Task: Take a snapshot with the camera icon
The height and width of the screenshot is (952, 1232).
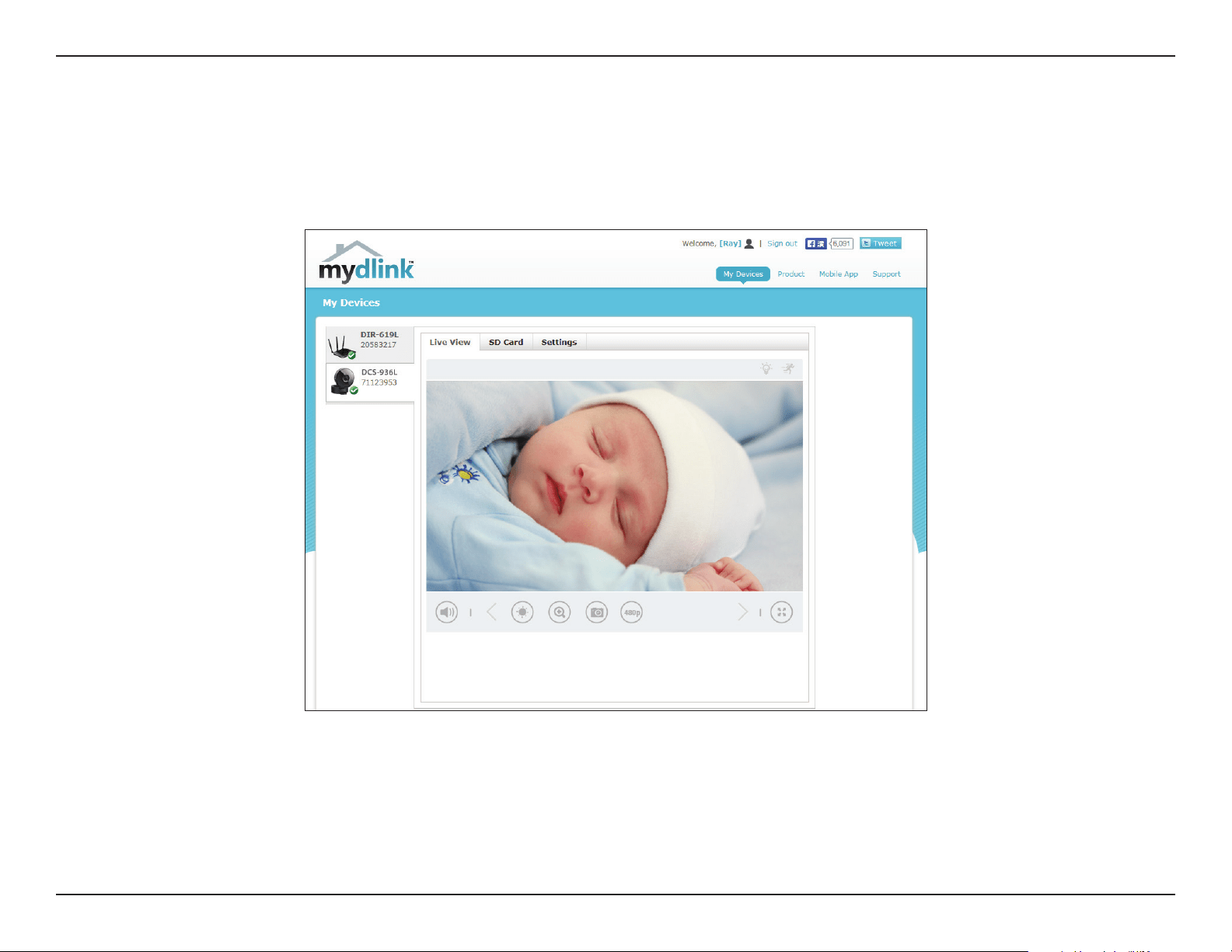Action: coord(597,612)
